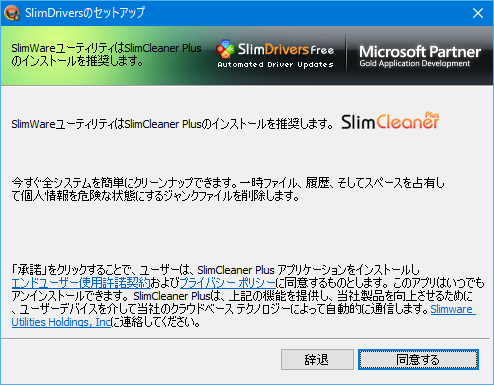Click the banner text recommending SlimCleaner Plus
494x385 pixels.
106,55
